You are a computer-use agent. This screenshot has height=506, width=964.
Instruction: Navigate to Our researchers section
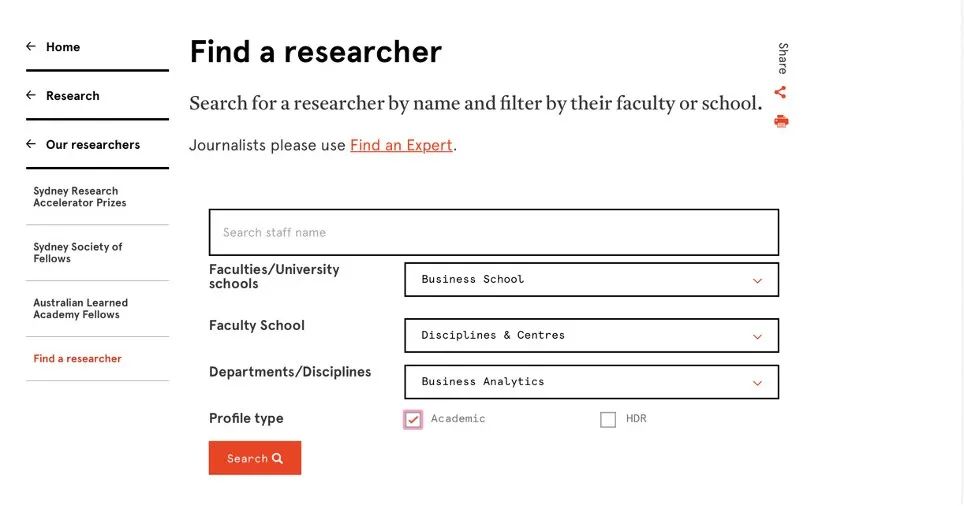tap(93, 144)
